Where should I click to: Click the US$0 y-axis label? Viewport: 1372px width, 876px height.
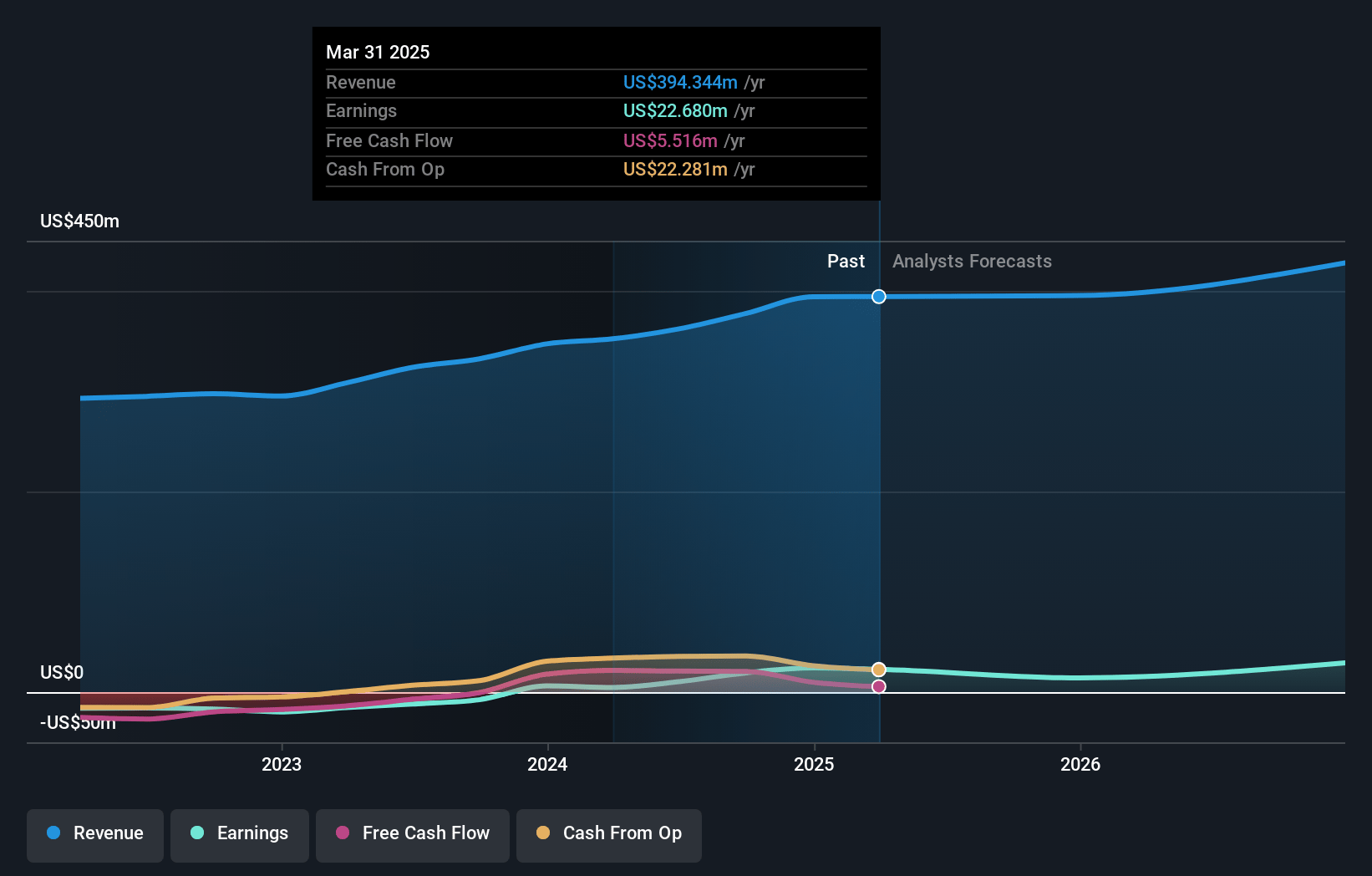tap(62, 673)
